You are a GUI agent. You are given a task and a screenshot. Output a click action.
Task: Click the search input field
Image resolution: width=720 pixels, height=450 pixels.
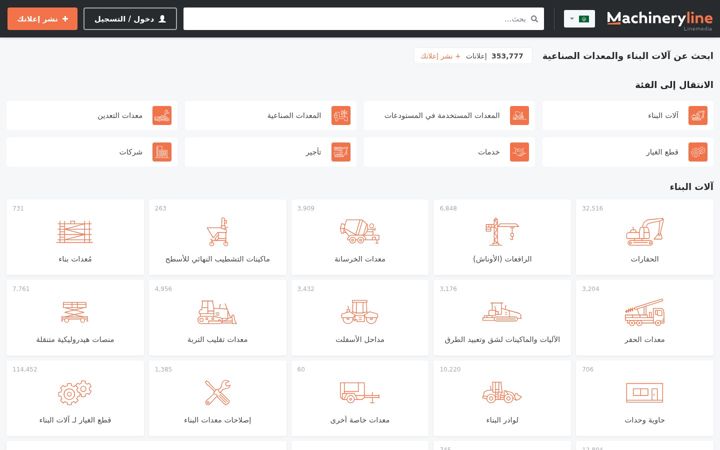[363, 19]
